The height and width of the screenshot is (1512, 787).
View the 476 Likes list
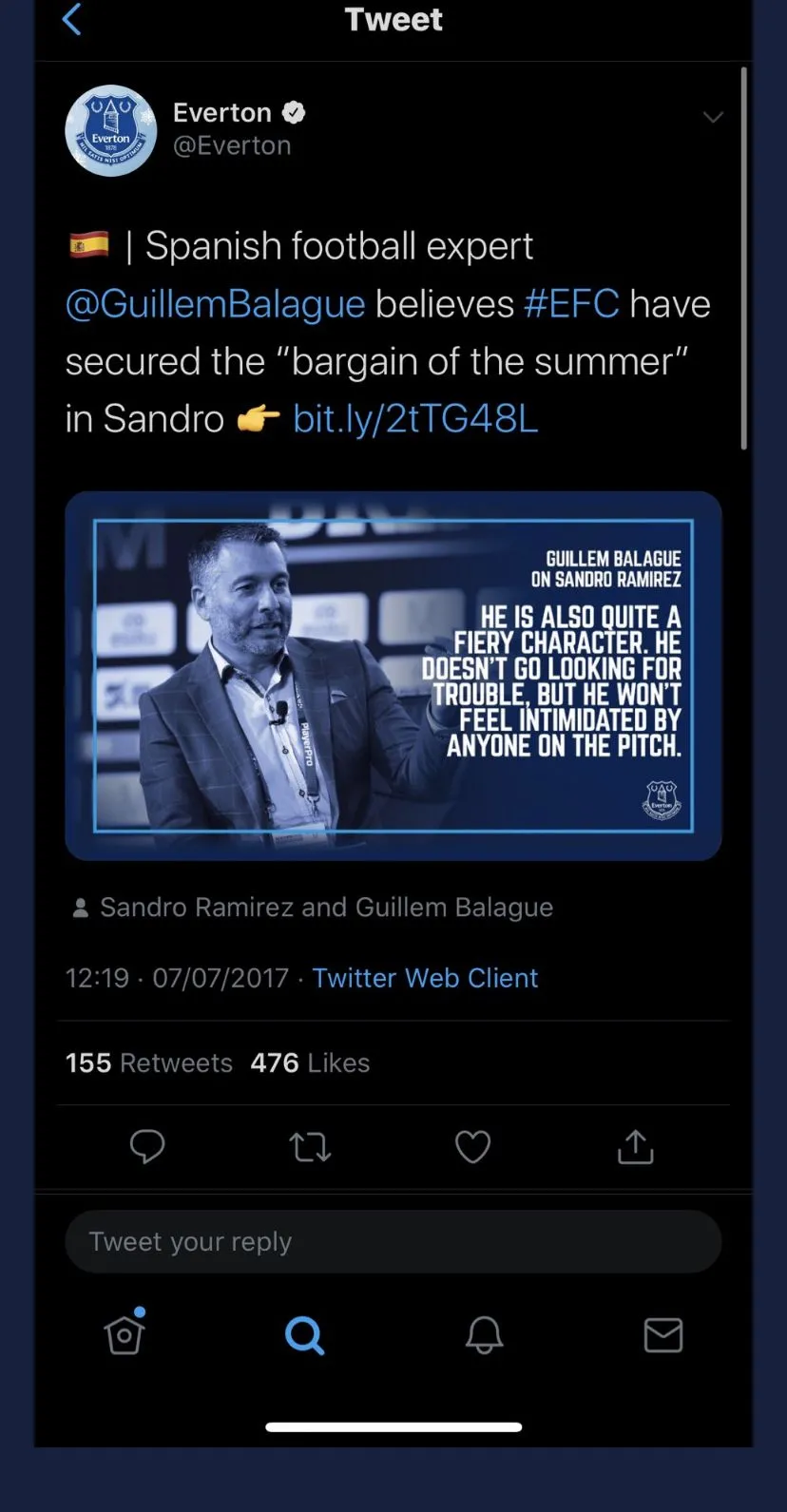(x=310, y=1062)
